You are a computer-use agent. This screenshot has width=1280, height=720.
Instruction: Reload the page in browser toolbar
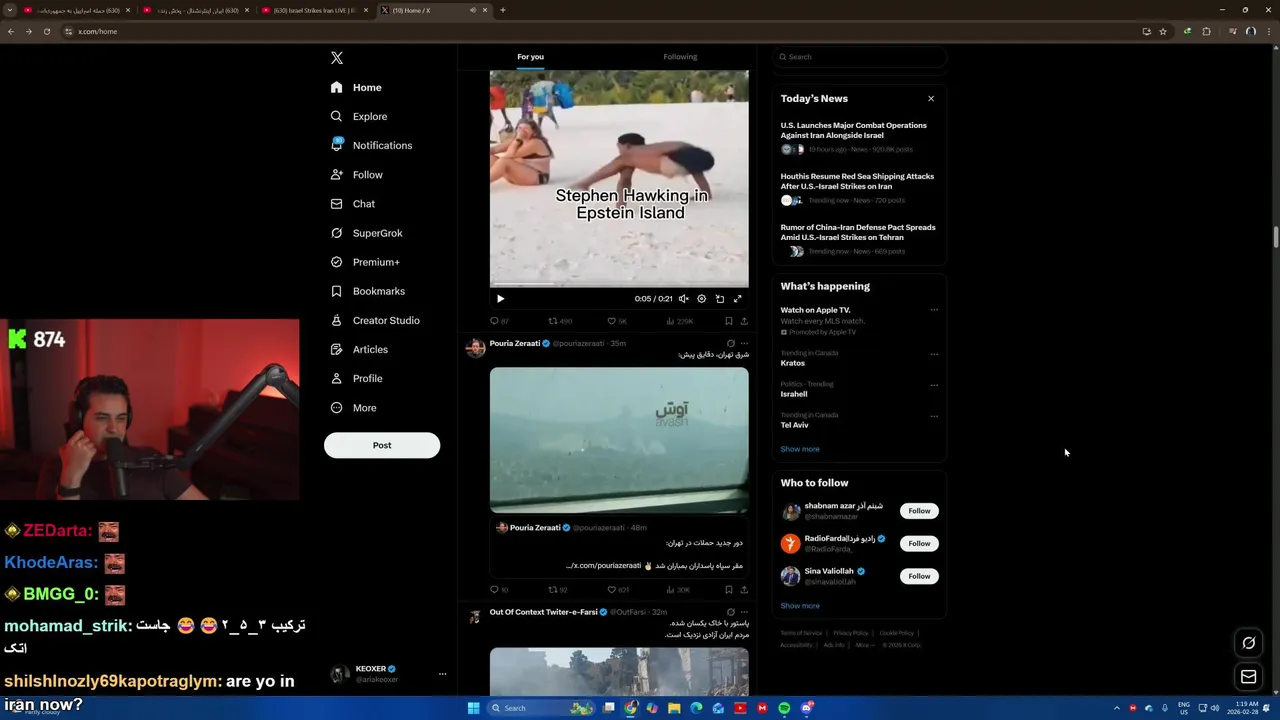coord(46,31)
